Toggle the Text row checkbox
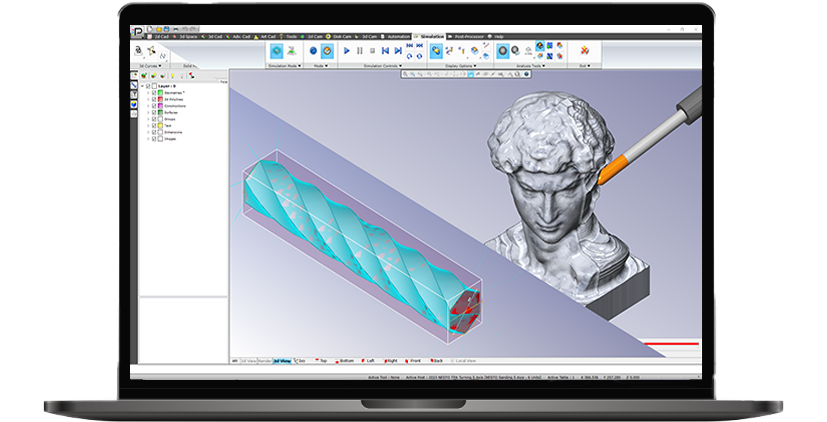Screen dimensions: 827x422 pyautogui.click(x=154, y=126)
